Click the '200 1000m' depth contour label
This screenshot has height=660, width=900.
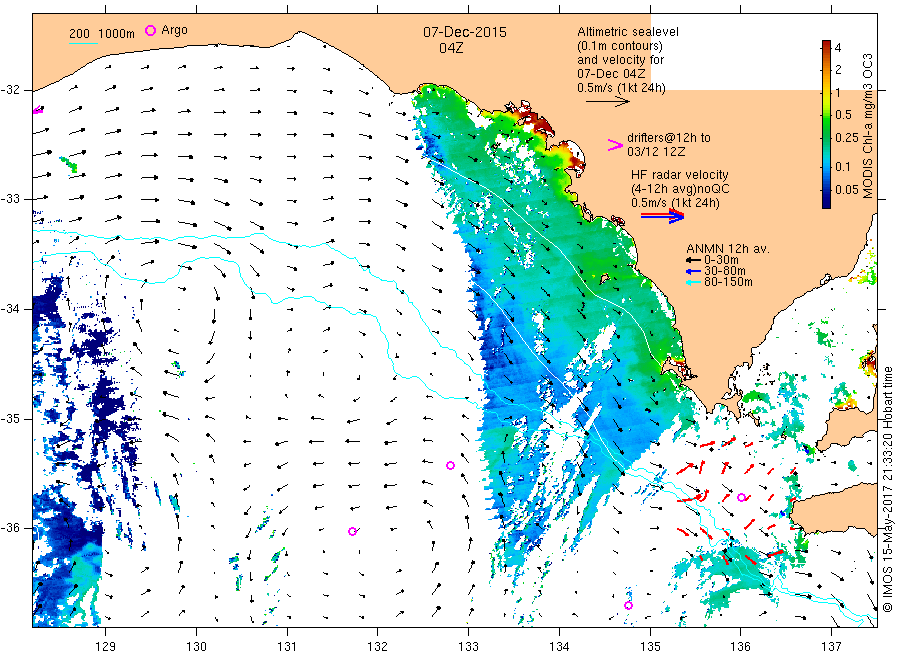click(102, 33)
